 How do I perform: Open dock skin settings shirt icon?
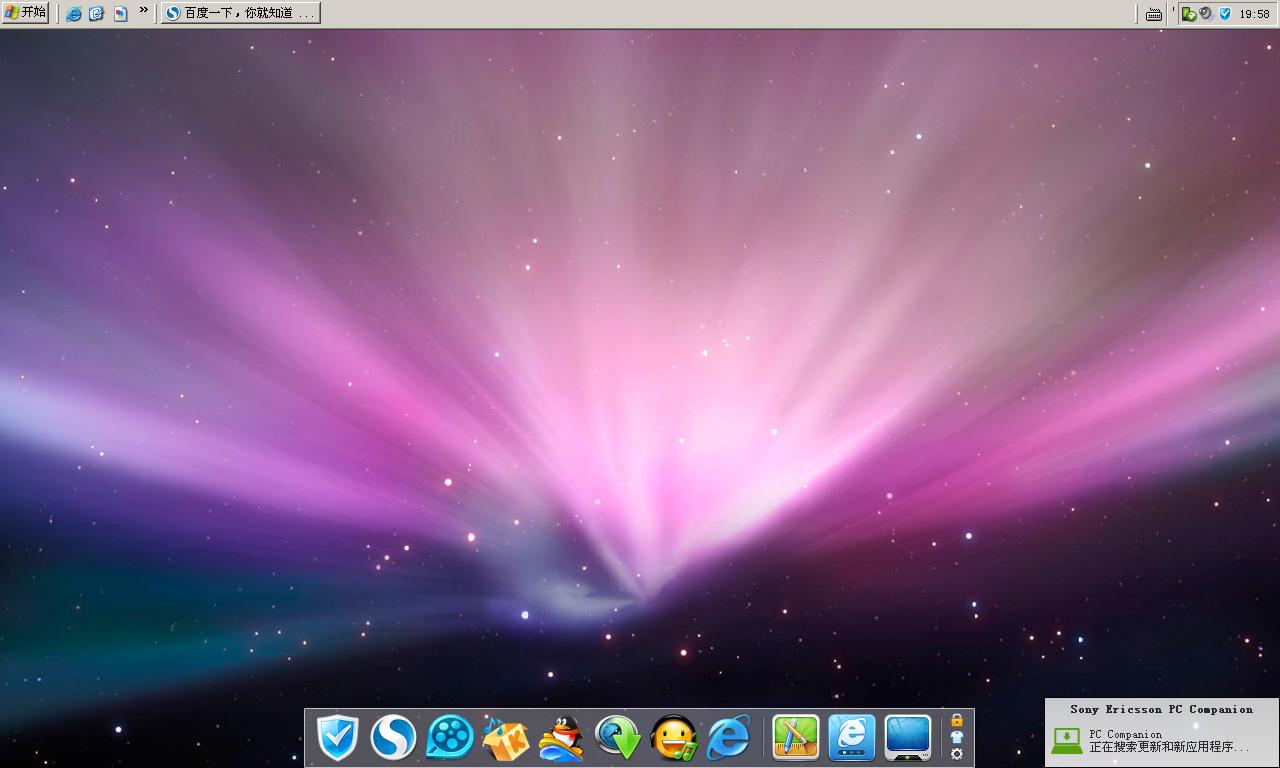[957, 737]
